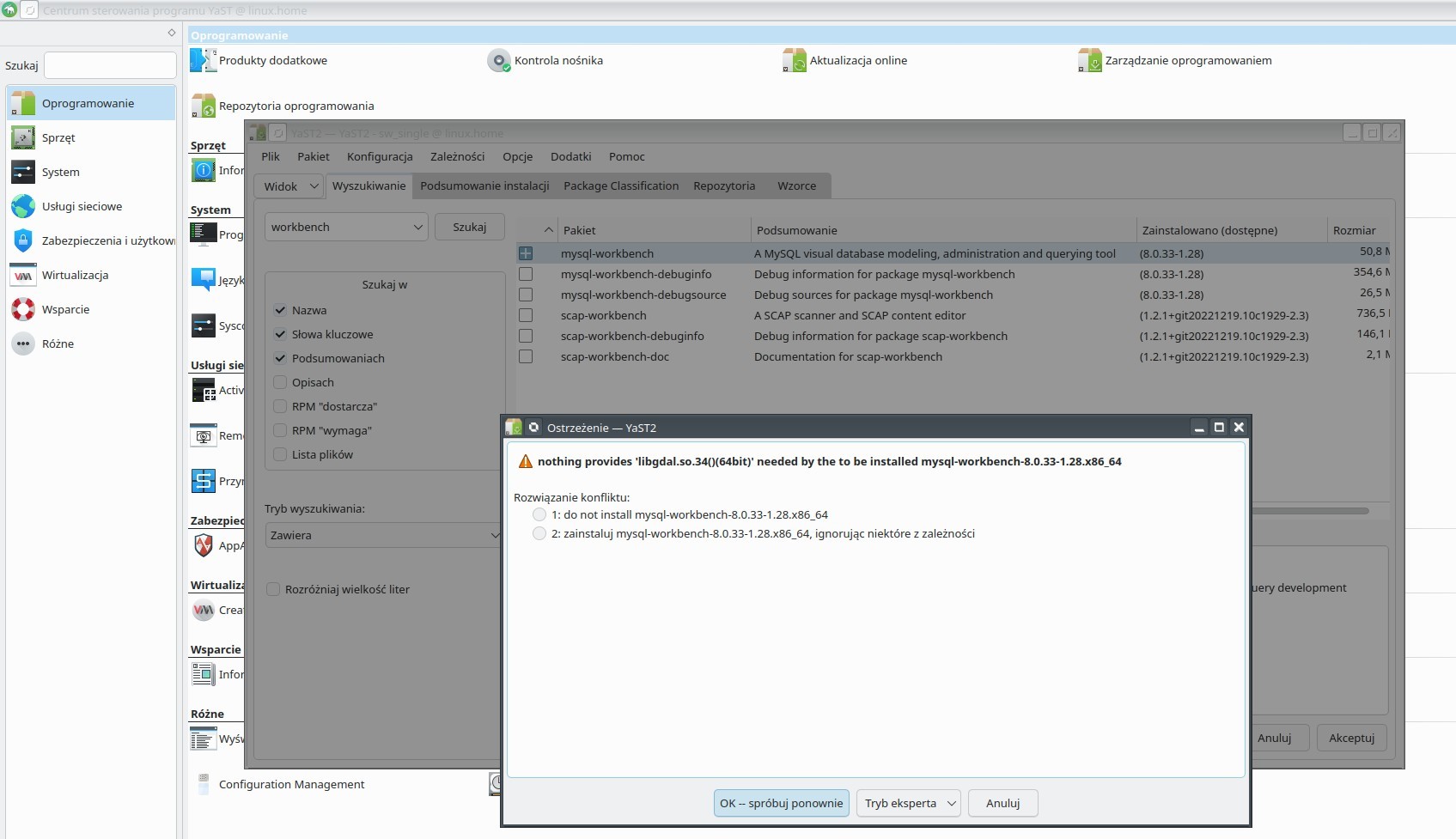Image resolution: width=1456 pixels, height=839 pixels.
Task: Select the Sprzęt category icon in sidebar
Action: point(23,137)
